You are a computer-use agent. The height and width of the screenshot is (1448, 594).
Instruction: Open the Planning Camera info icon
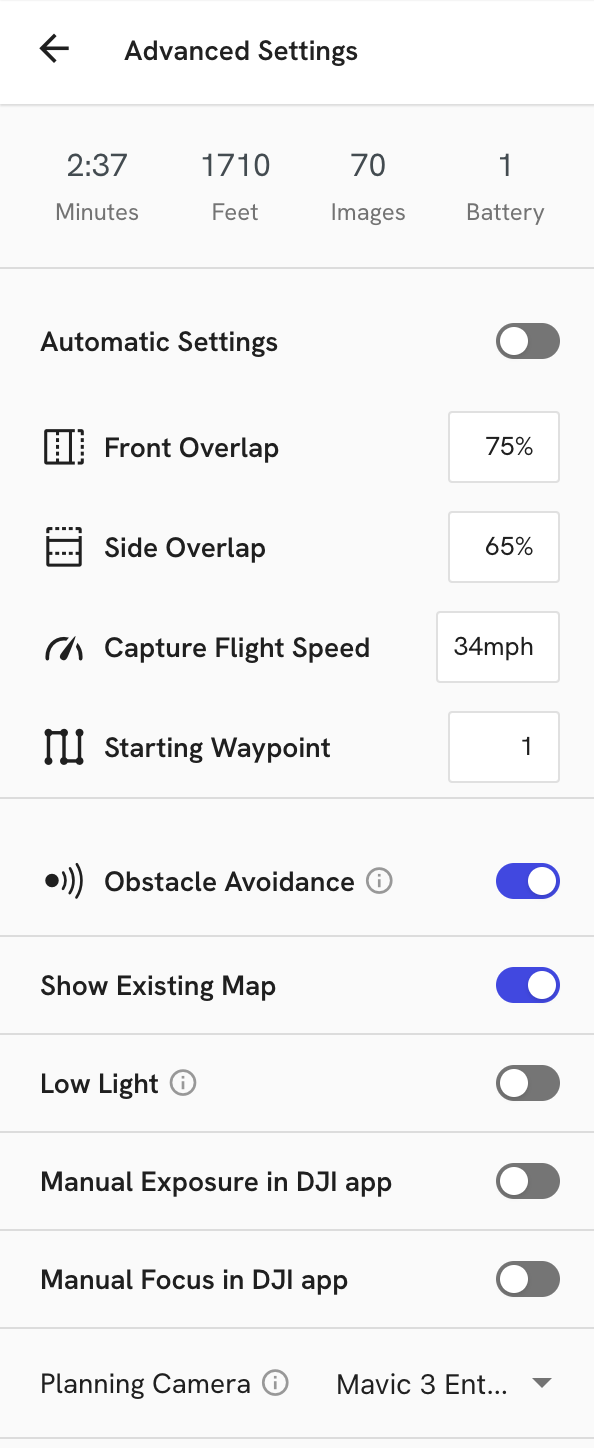click(x=275, y=1383)
